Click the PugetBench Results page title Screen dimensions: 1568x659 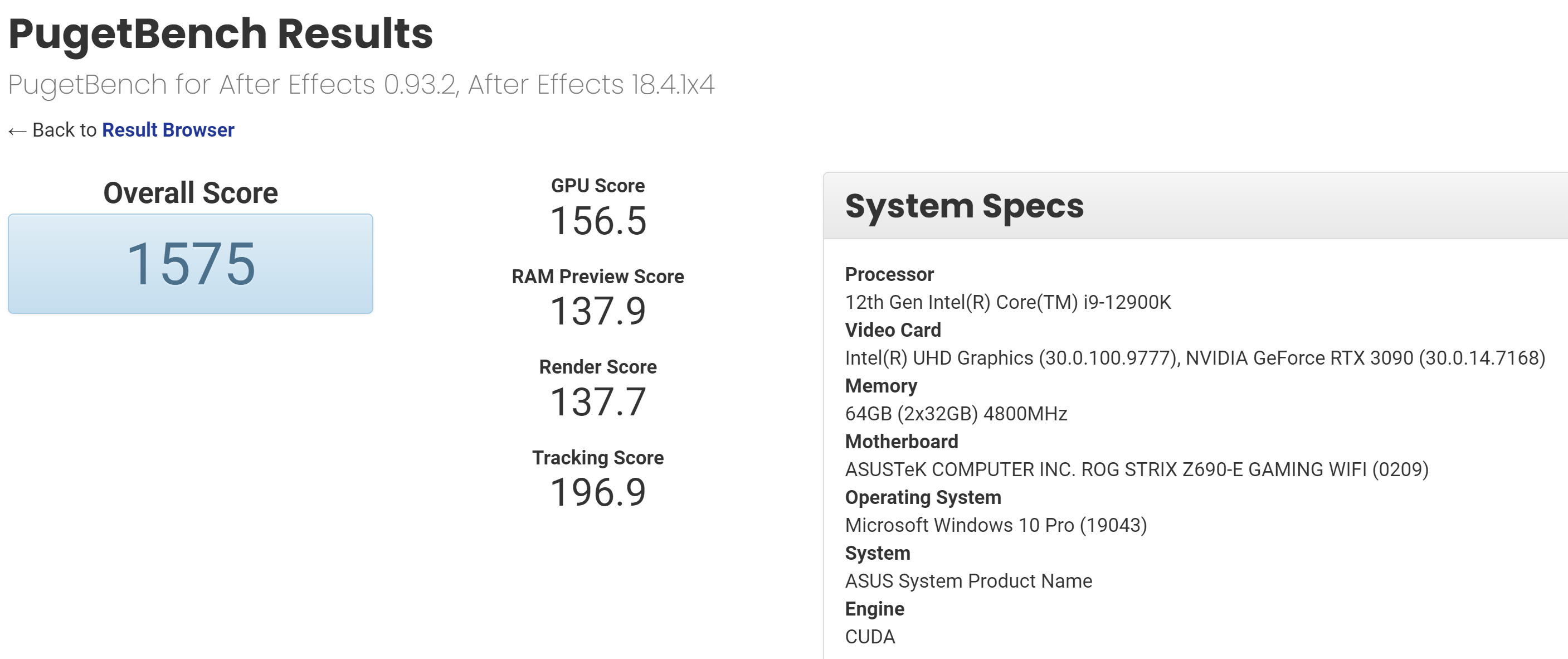(220, 33)
